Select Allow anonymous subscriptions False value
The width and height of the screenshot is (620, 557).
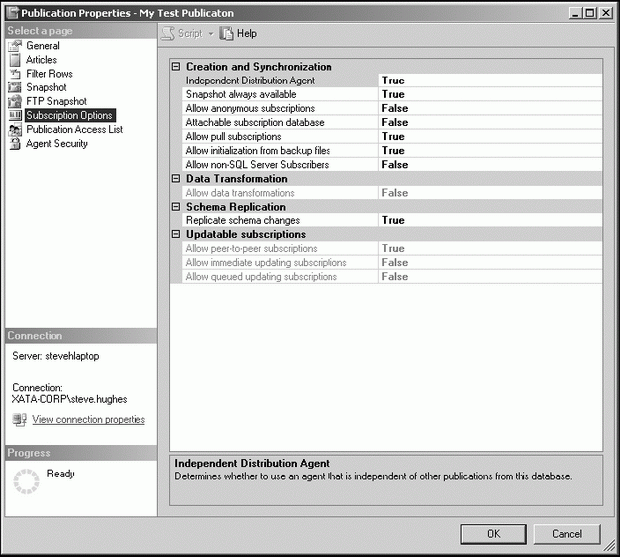click(490, 108)
